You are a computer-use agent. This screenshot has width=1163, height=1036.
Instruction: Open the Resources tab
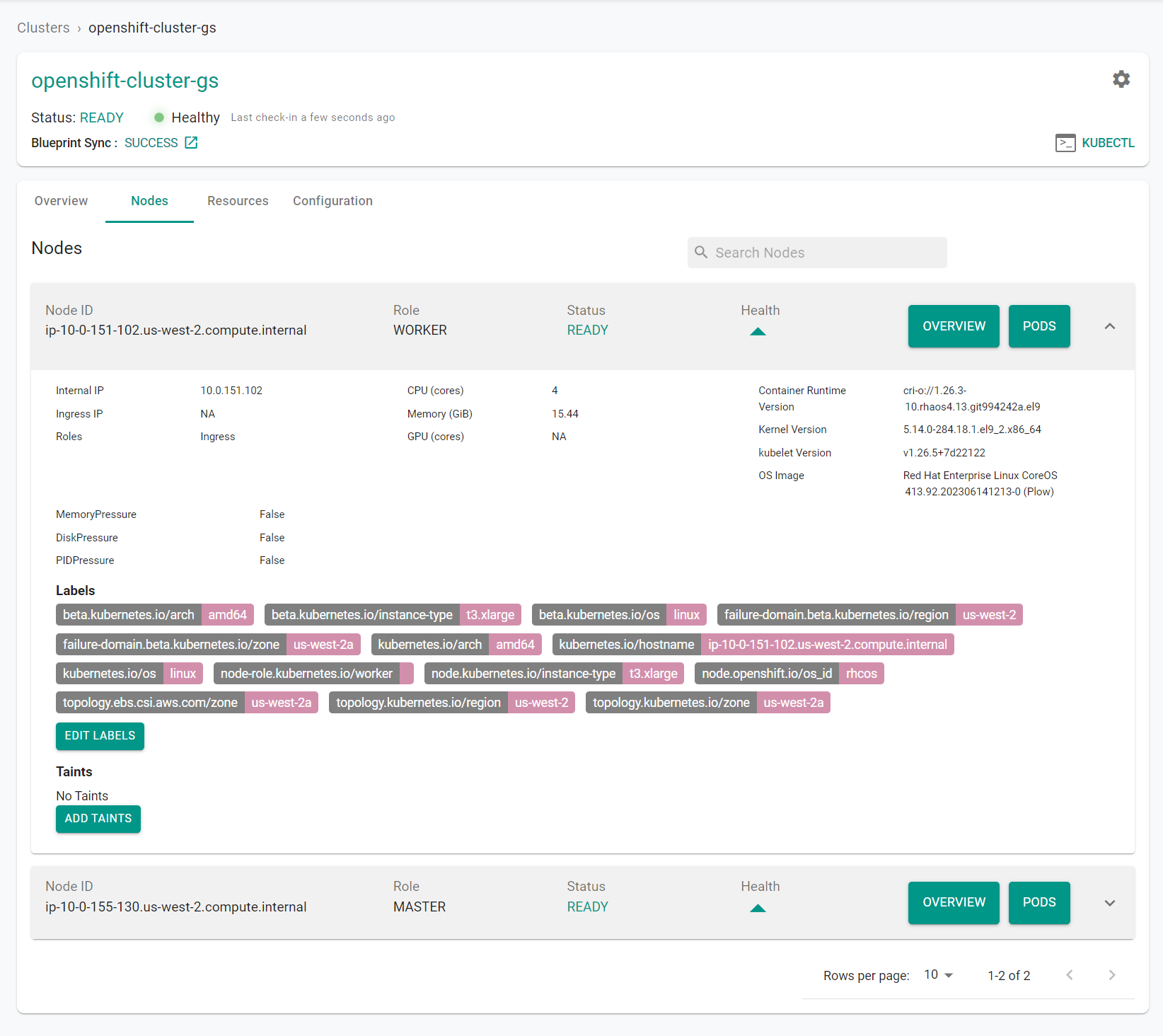click(x=238, y=201)
